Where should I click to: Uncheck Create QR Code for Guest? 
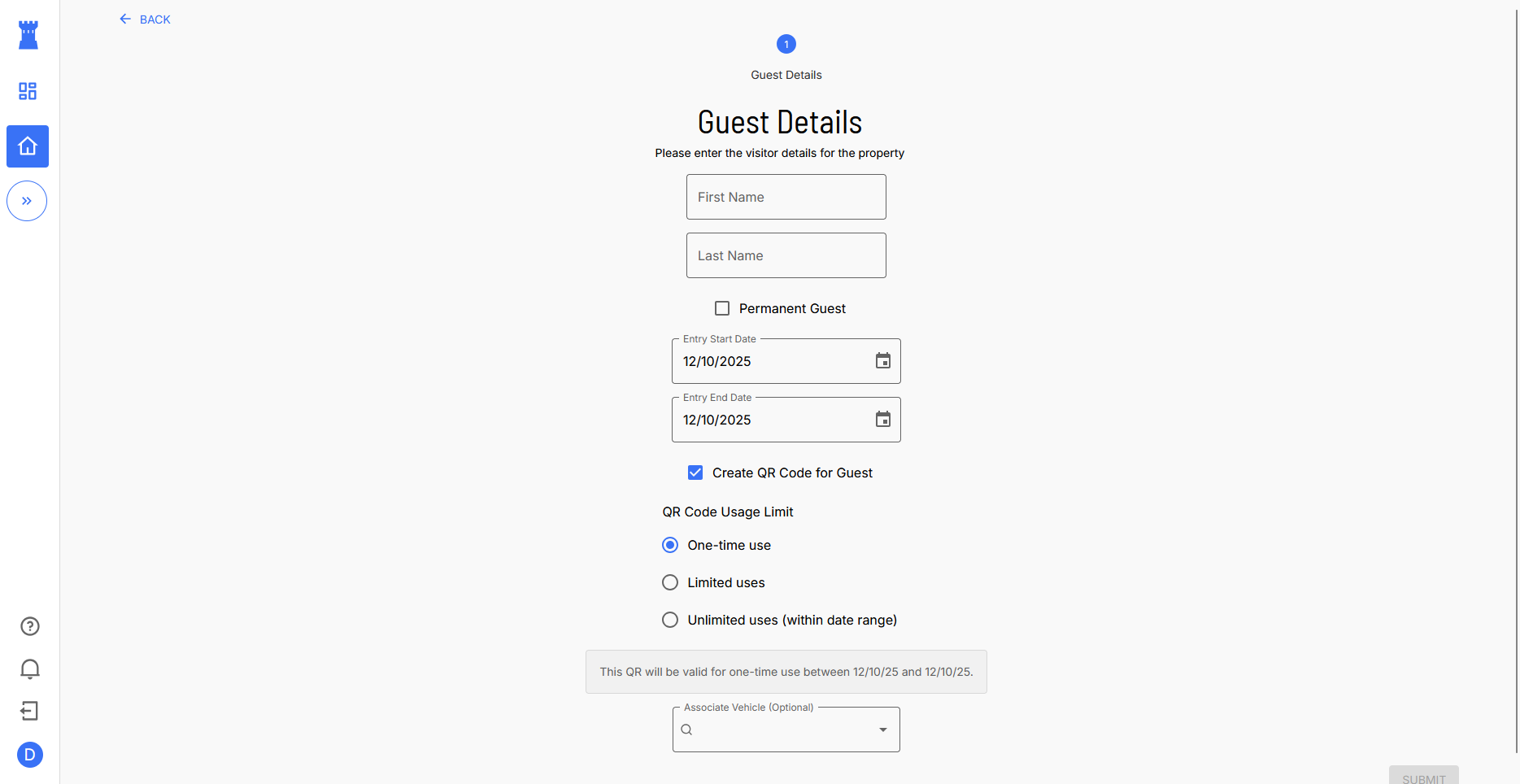(x=695, y=473)
